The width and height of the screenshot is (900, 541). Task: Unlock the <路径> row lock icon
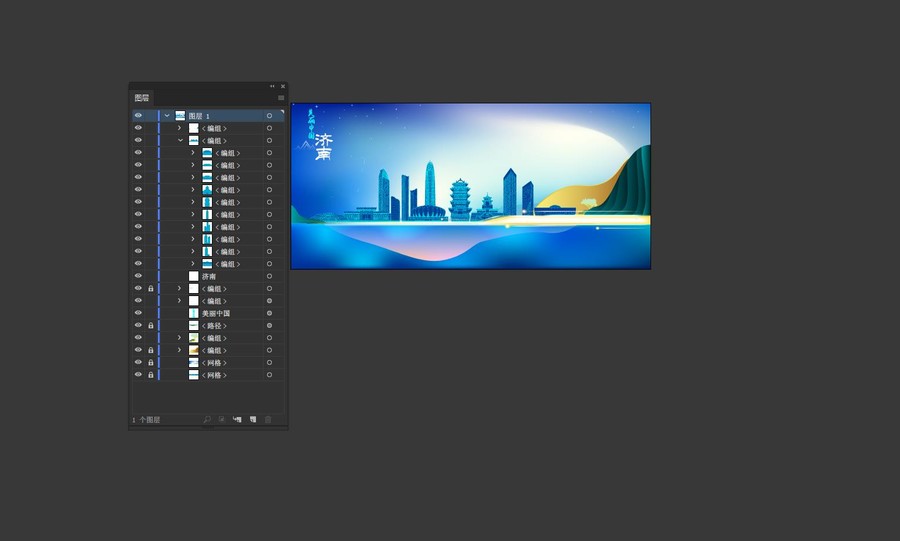click(151, 325)
